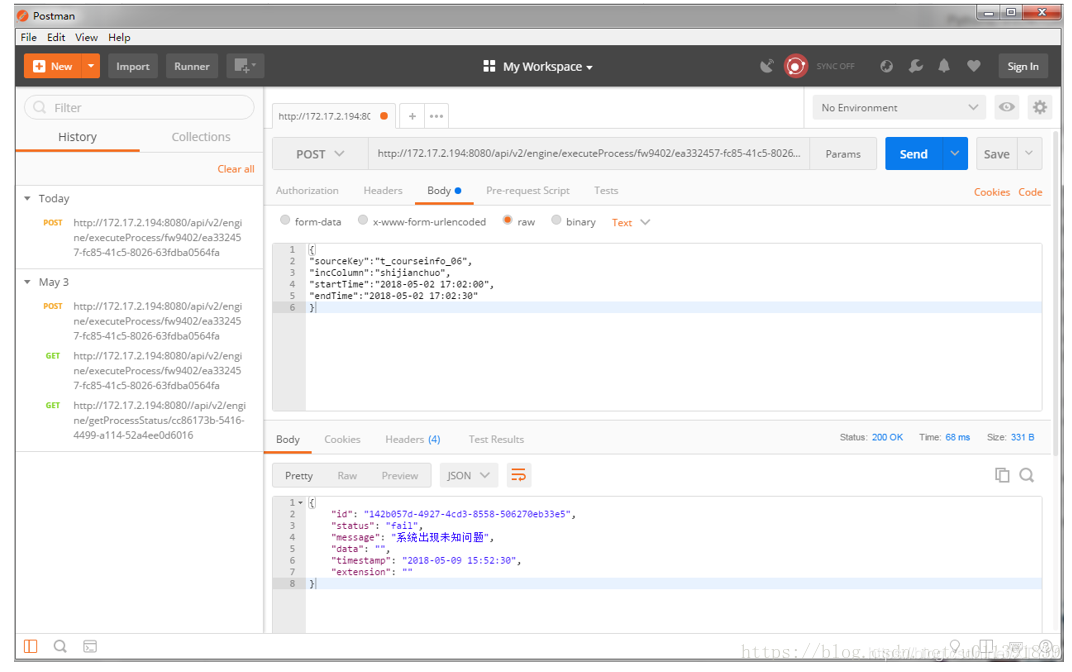Click the Save button
Screen dimensions: 1072x672
(996, 154)
